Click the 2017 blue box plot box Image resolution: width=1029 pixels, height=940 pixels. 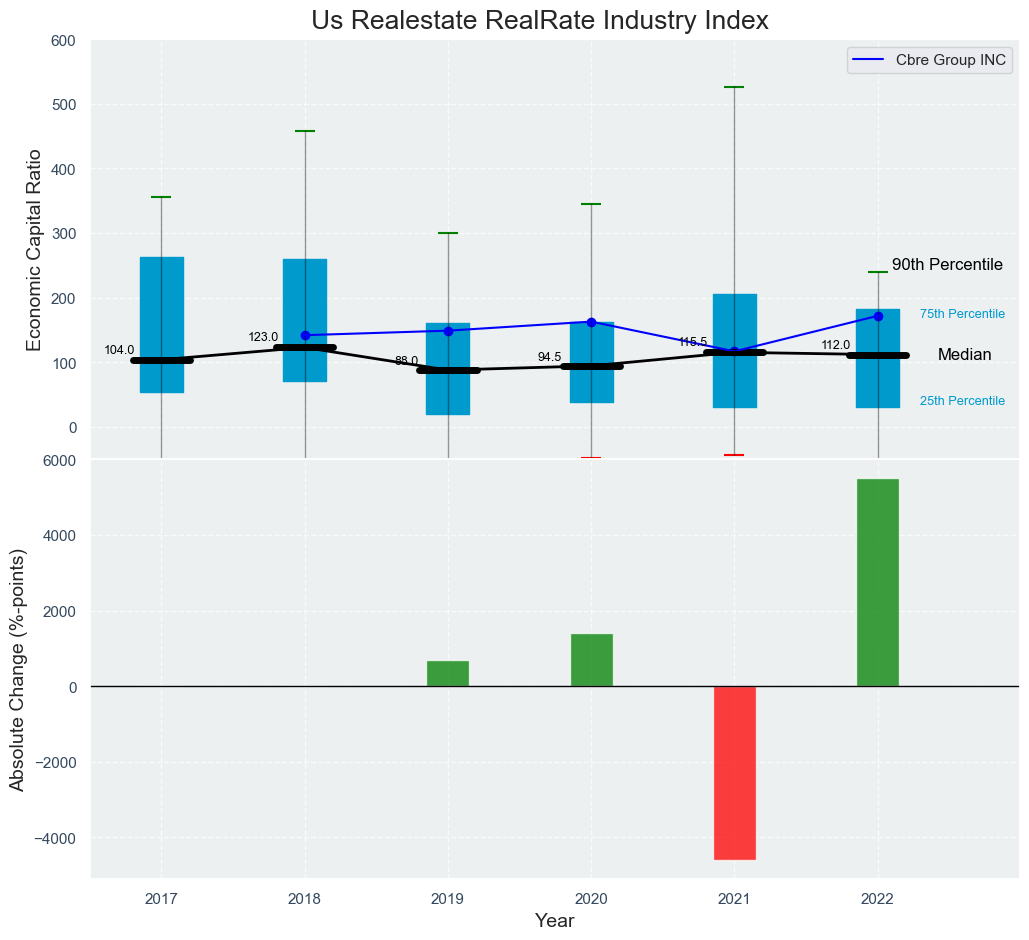[x=161, y=300]
